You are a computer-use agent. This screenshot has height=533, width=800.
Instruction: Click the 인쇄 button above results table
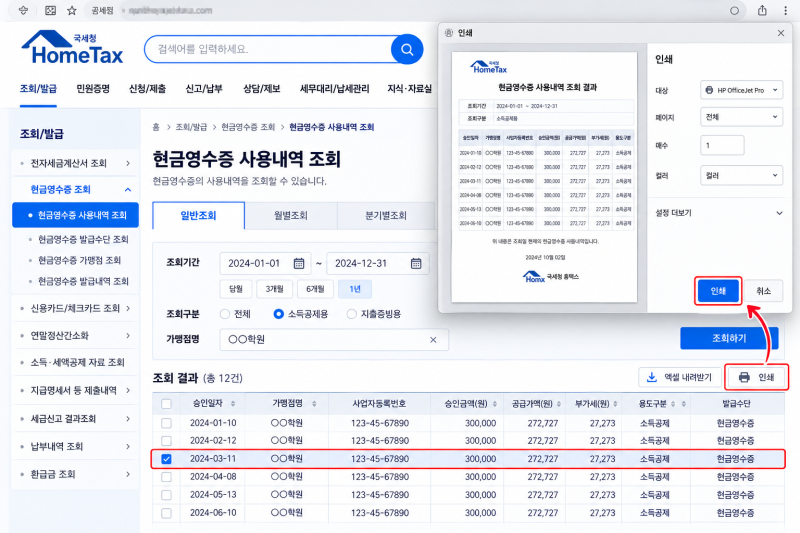click(x=757, y=377)
